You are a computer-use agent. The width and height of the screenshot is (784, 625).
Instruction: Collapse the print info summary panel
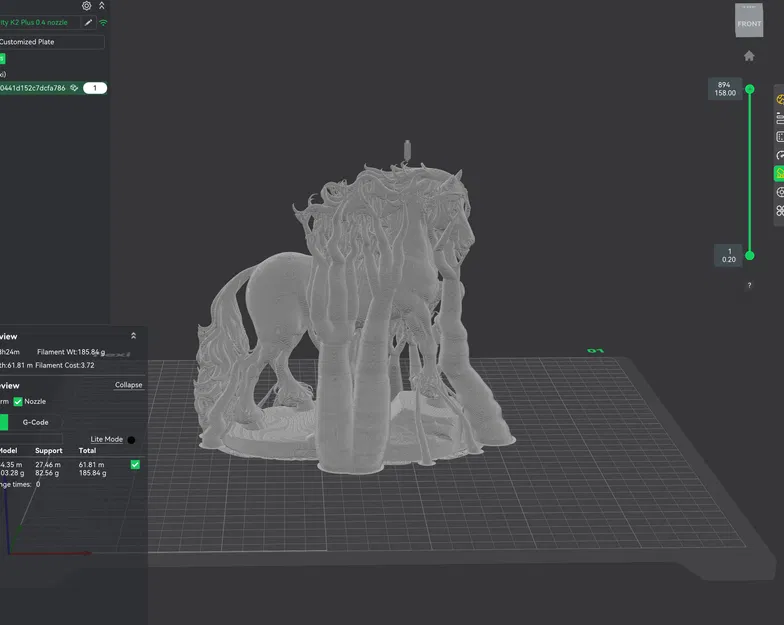(x=134, y=336)
